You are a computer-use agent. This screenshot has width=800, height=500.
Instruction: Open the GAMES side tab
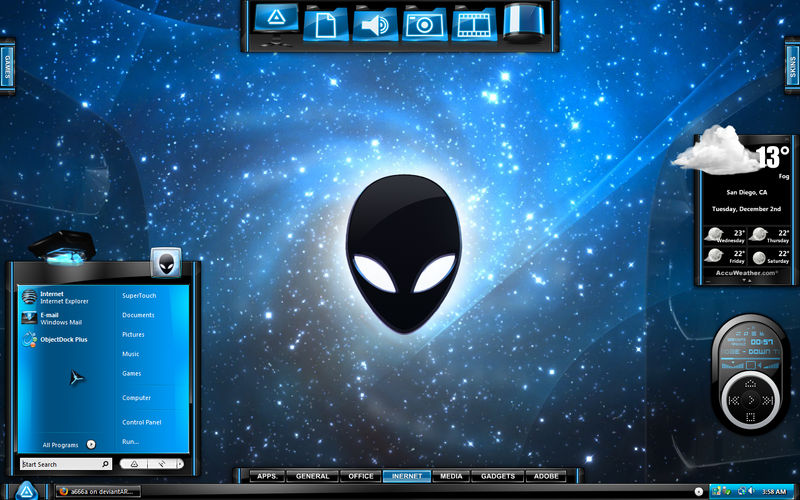(7, 67)
